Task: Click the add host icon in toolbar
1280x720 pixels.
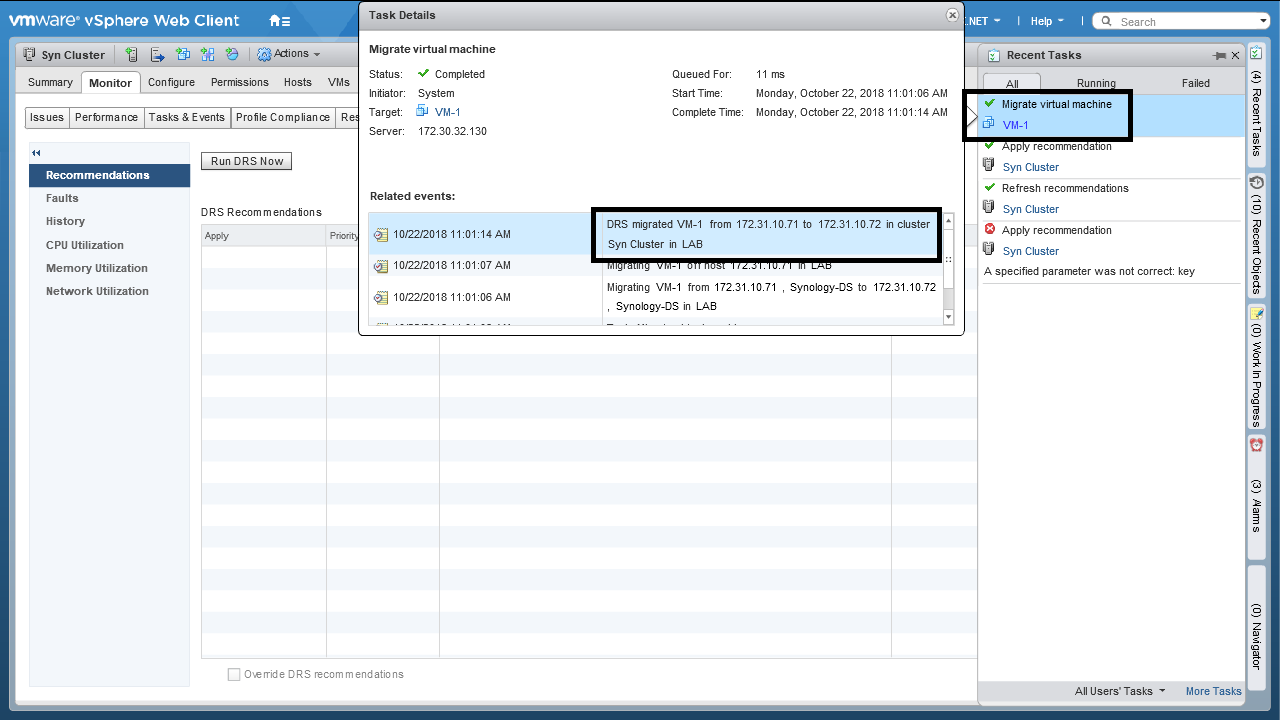Action: point(131,55)
